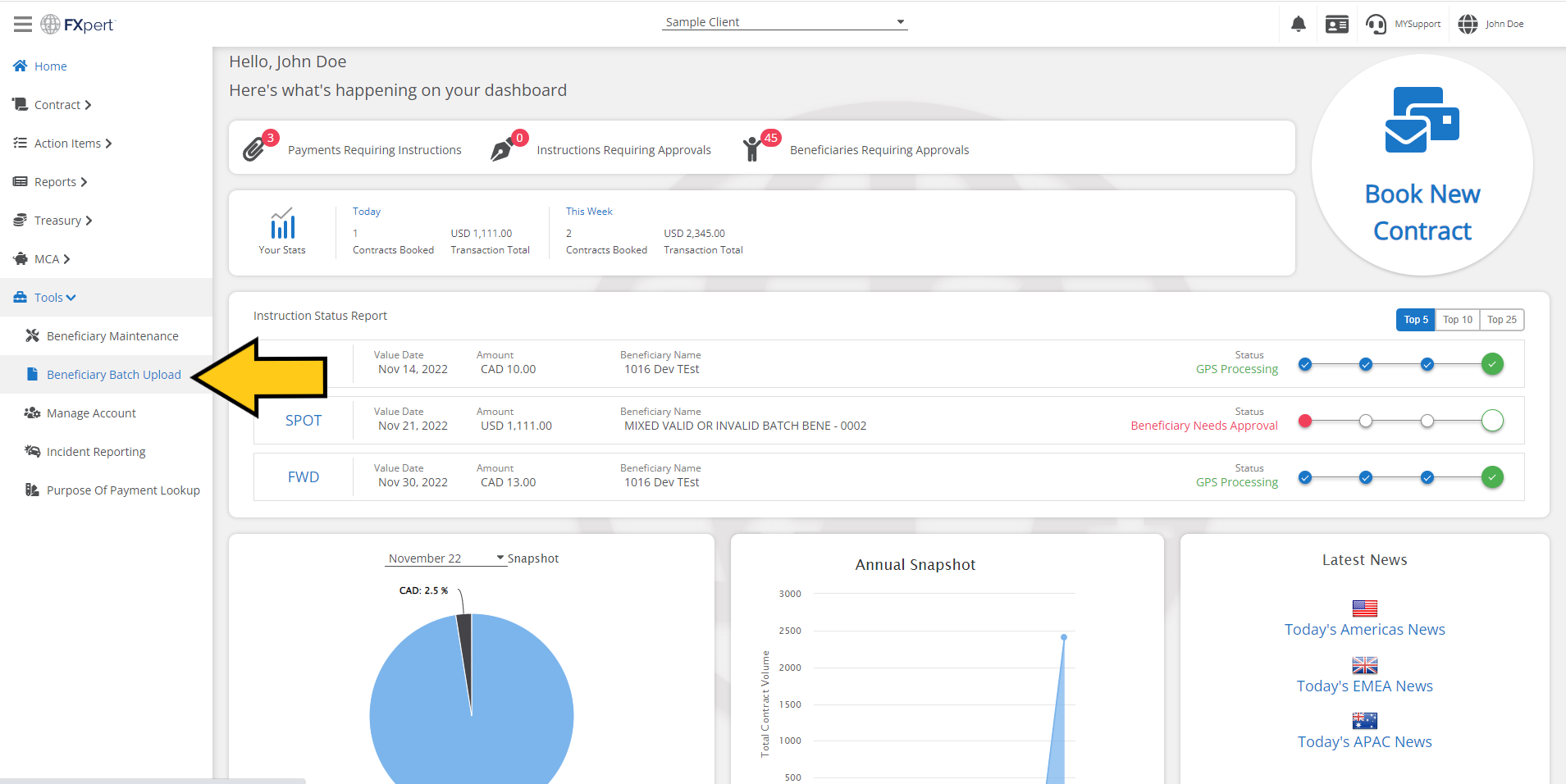
Task: Open Payments Requiring Instructions link
Action: [375, 150]
